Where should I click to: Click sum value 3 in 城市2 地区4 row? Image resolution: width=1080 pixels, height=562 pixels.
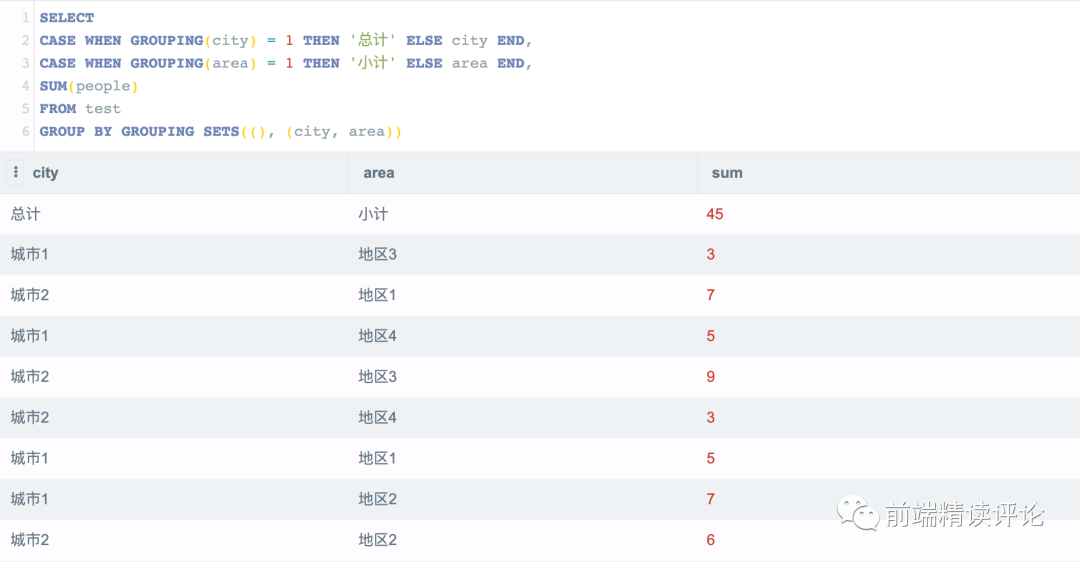tap(710, 417)
